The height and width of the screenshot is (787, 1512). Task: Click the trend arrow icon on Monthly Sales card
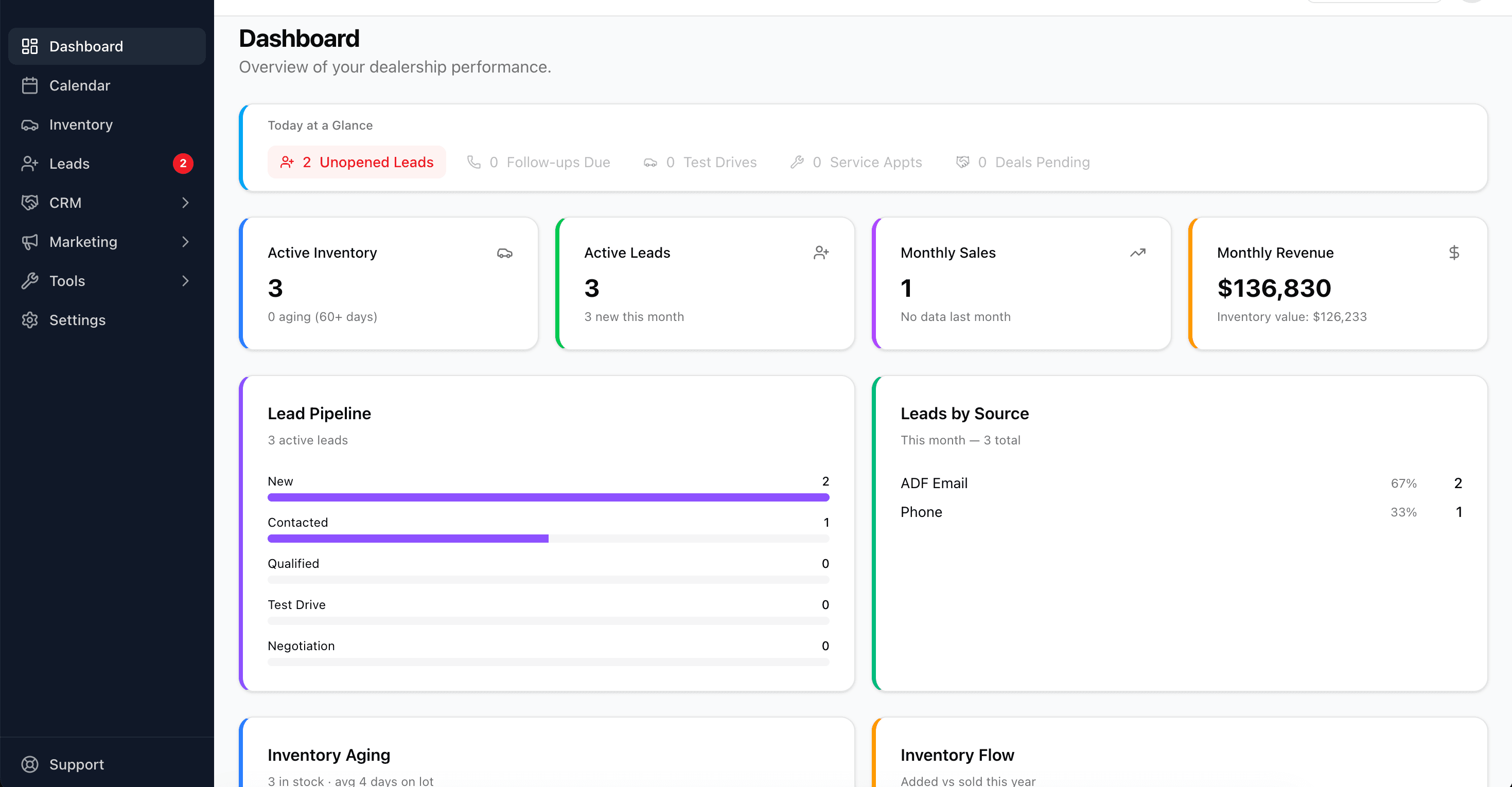click(1137, 253)
